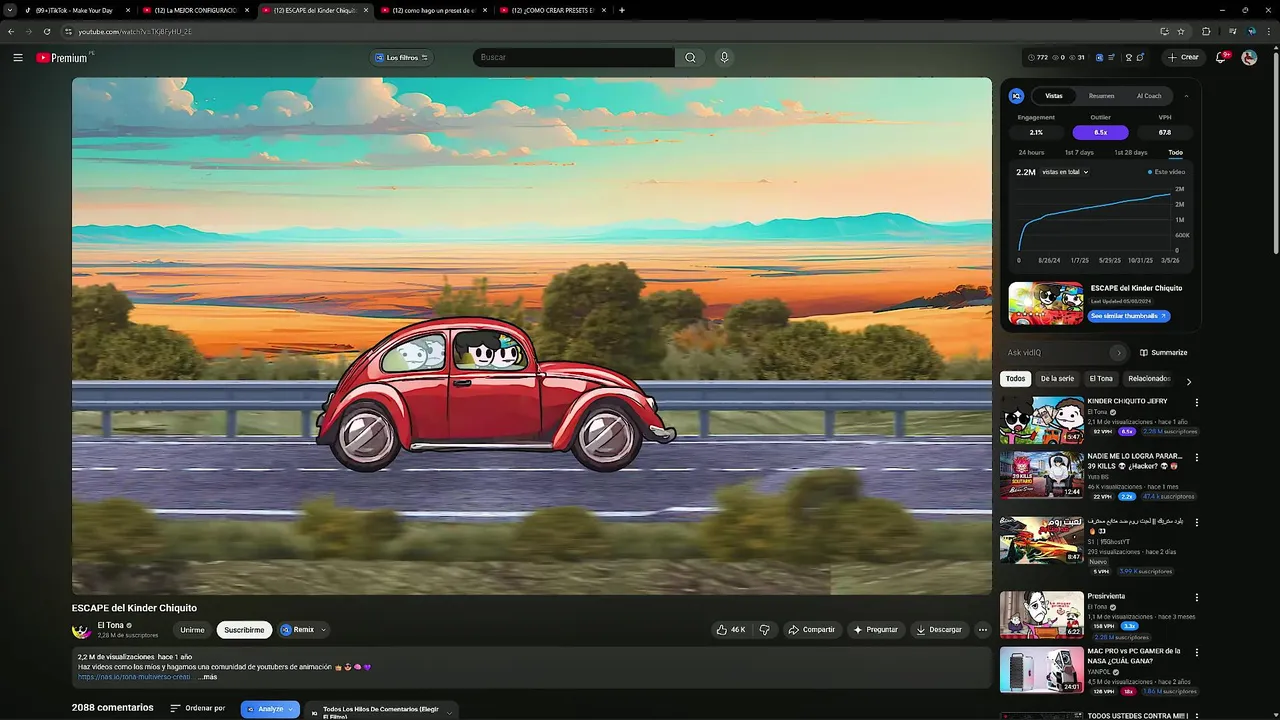The image size is (1280, 720).
Task: Open browser extensions puzzle icon
Action: pos(1206,31)
